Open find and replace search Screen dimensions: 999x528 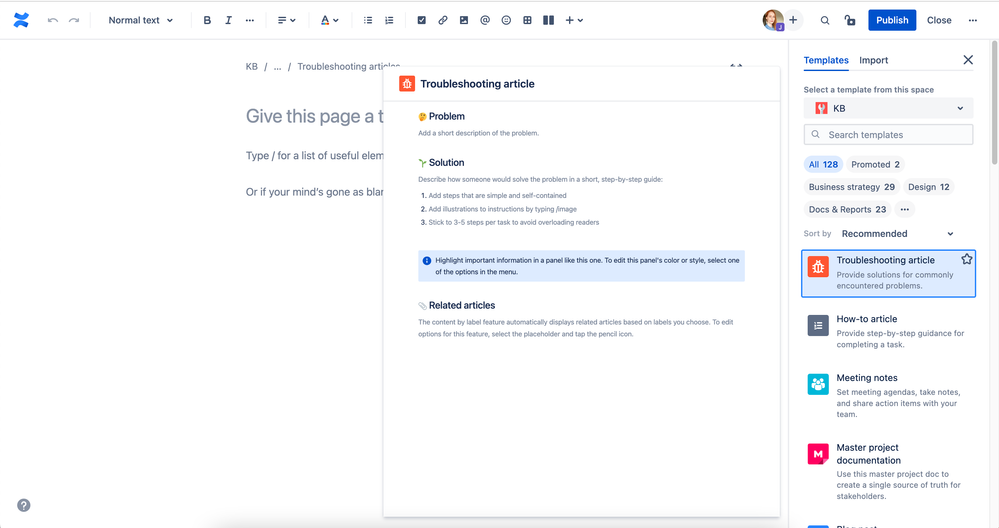(x=824, y=20)
